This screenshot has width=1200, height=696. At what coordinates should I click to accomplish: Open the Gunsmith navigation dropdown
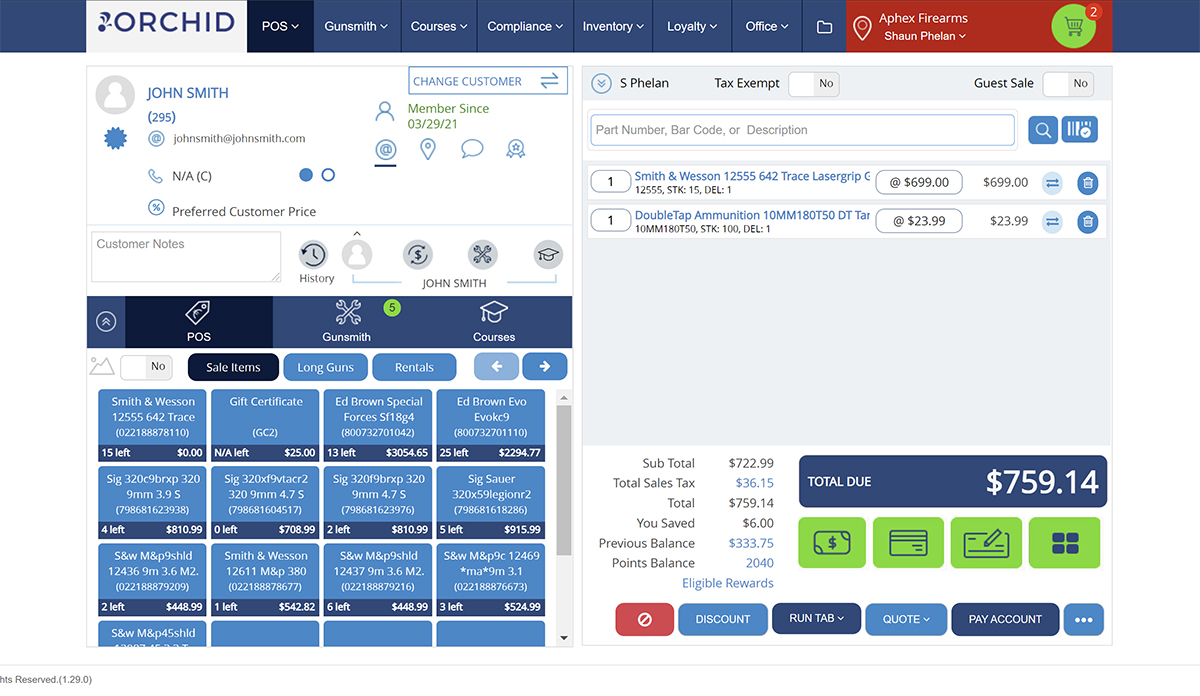356,26
